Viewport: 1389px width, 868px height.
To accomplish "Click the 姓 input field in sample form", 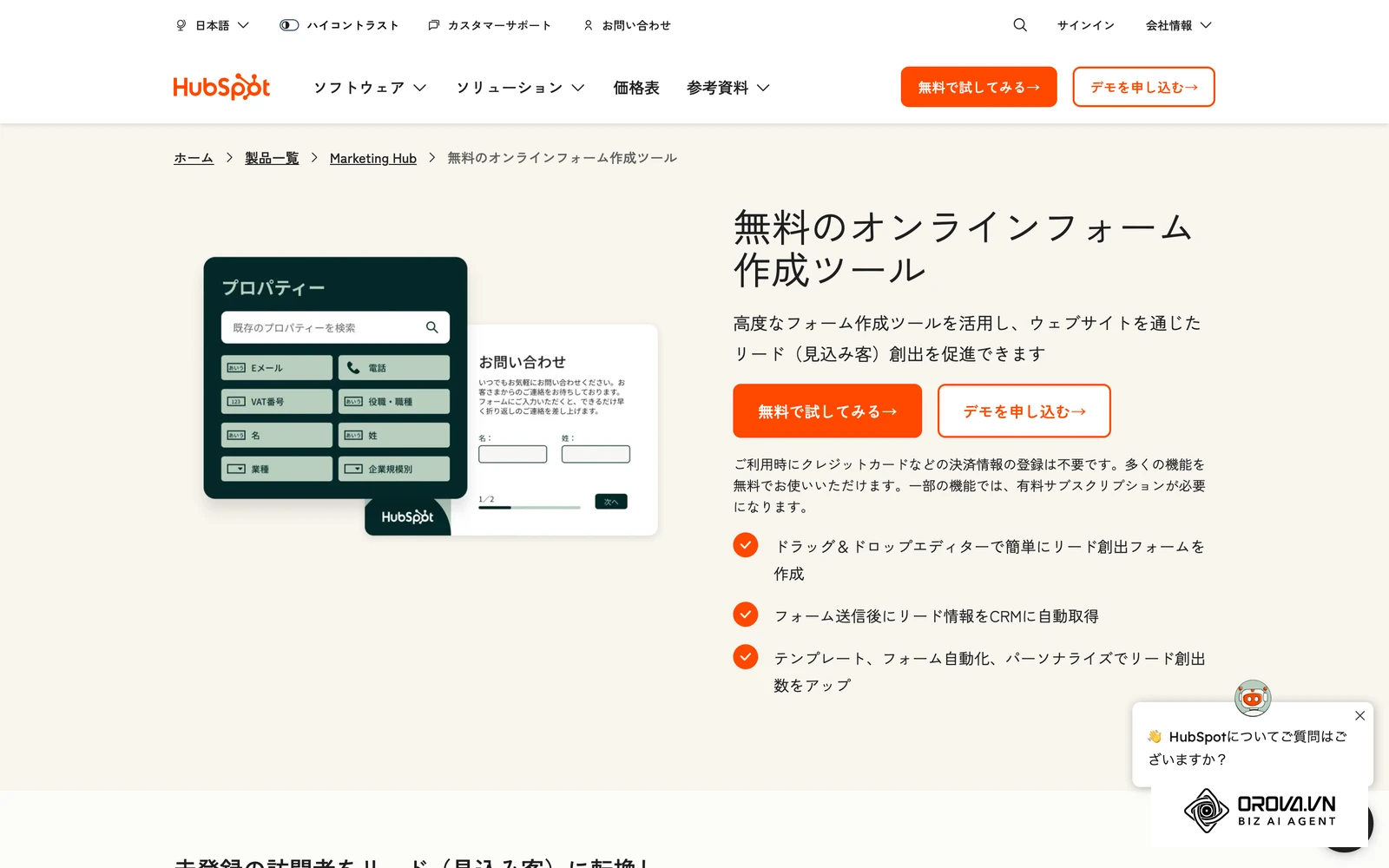I will 596,454.
